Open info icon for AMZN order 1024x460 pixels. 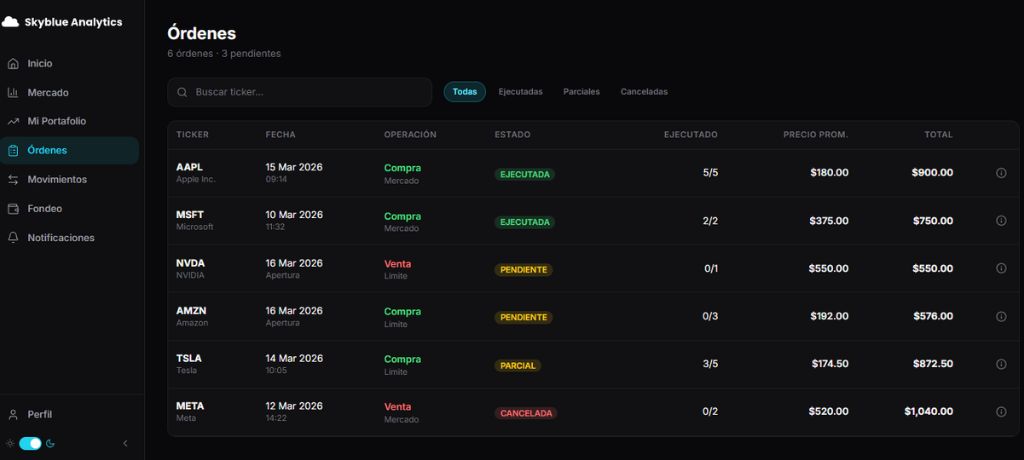(x=1001, y=316)
